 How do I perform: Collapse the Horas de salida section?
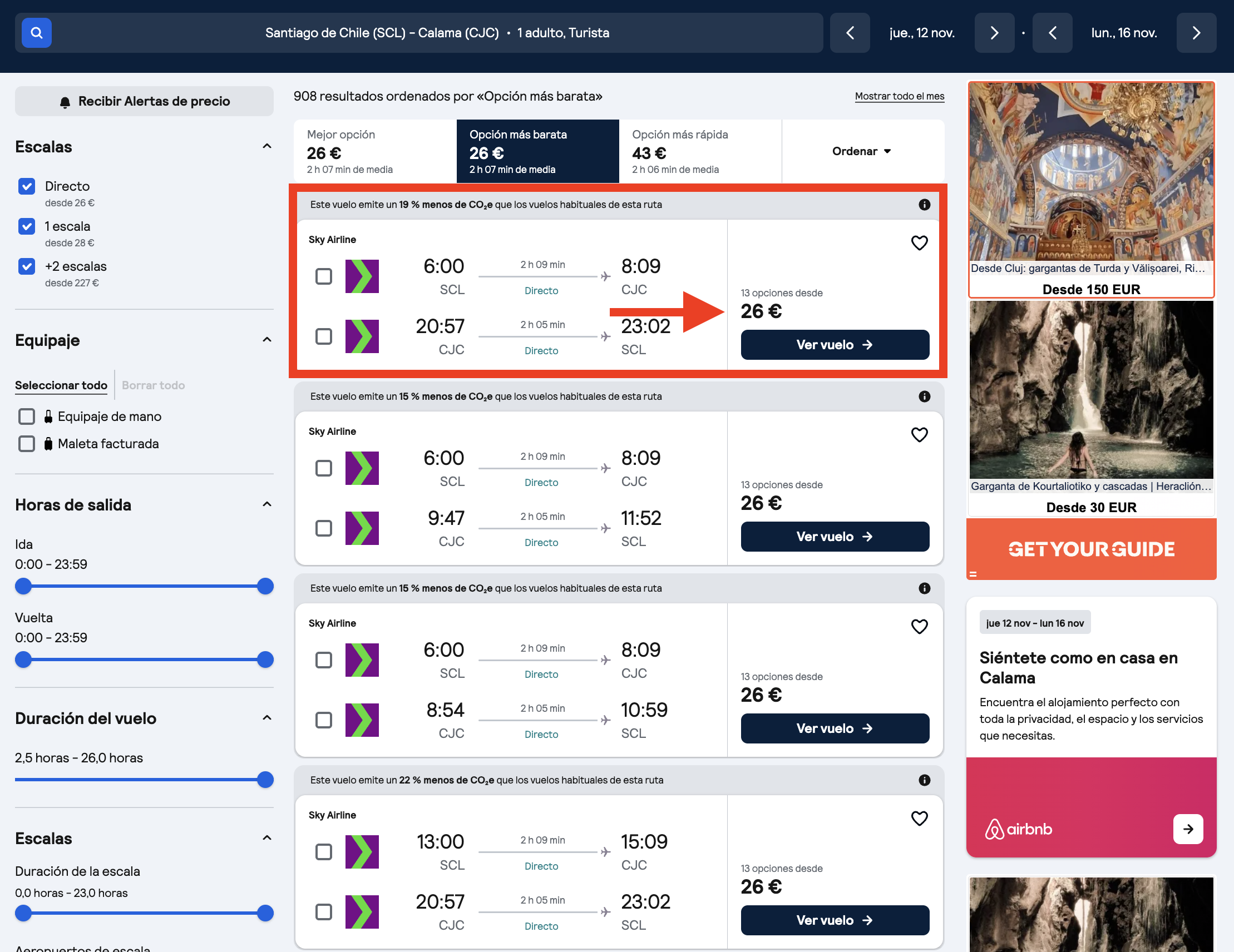267,504
